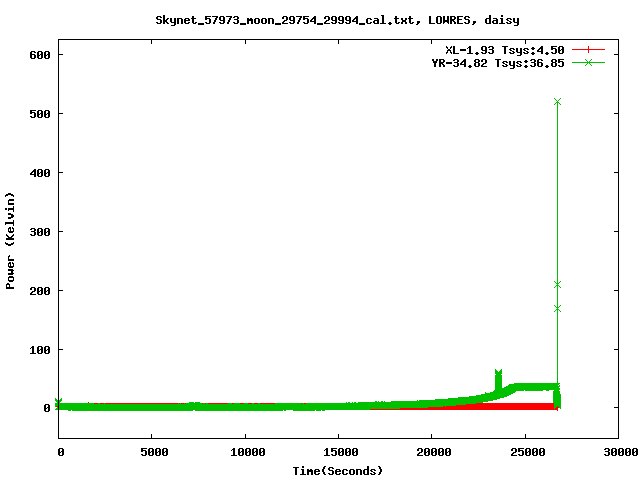Click the grey data marker near 210 Kelvin
Image resolution: width=640 pixels, height=480 pixels.
pyautogui.click(x=558, y=285)
